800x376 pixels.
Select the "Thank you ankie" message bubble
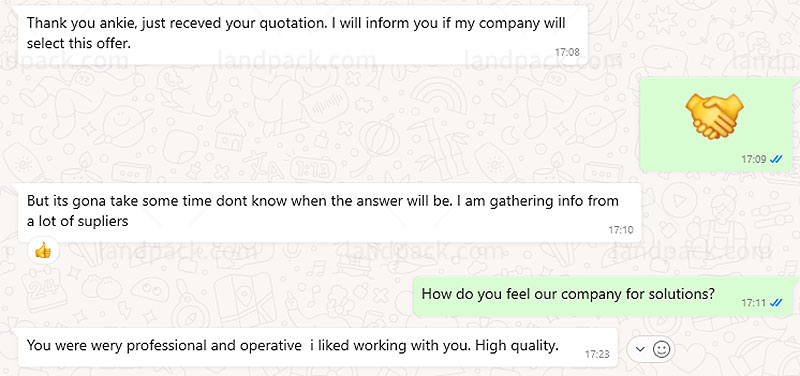[303, 36]
